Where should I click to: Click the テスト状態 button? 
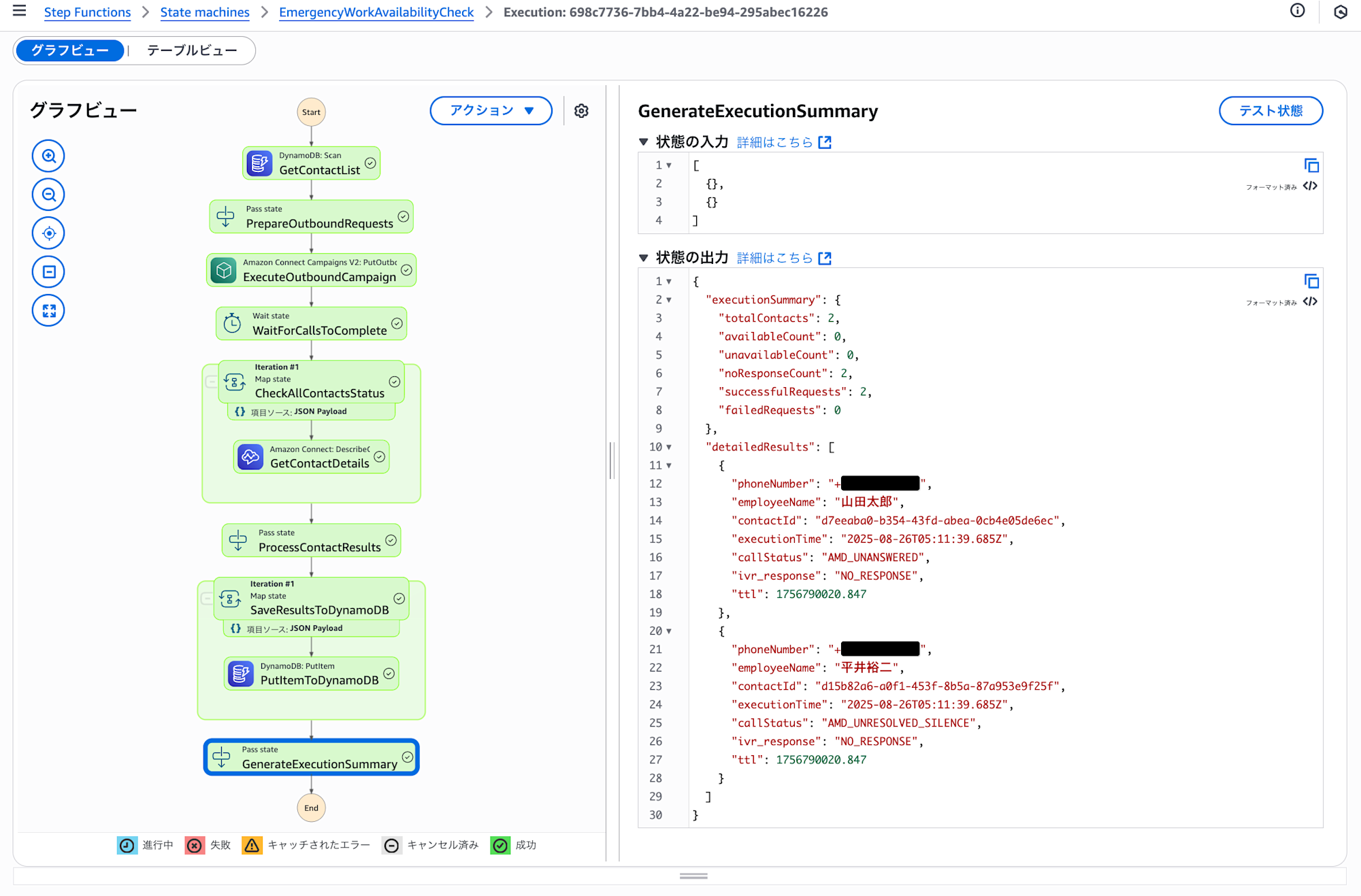pyautogui.click(x=1270, y=111)
